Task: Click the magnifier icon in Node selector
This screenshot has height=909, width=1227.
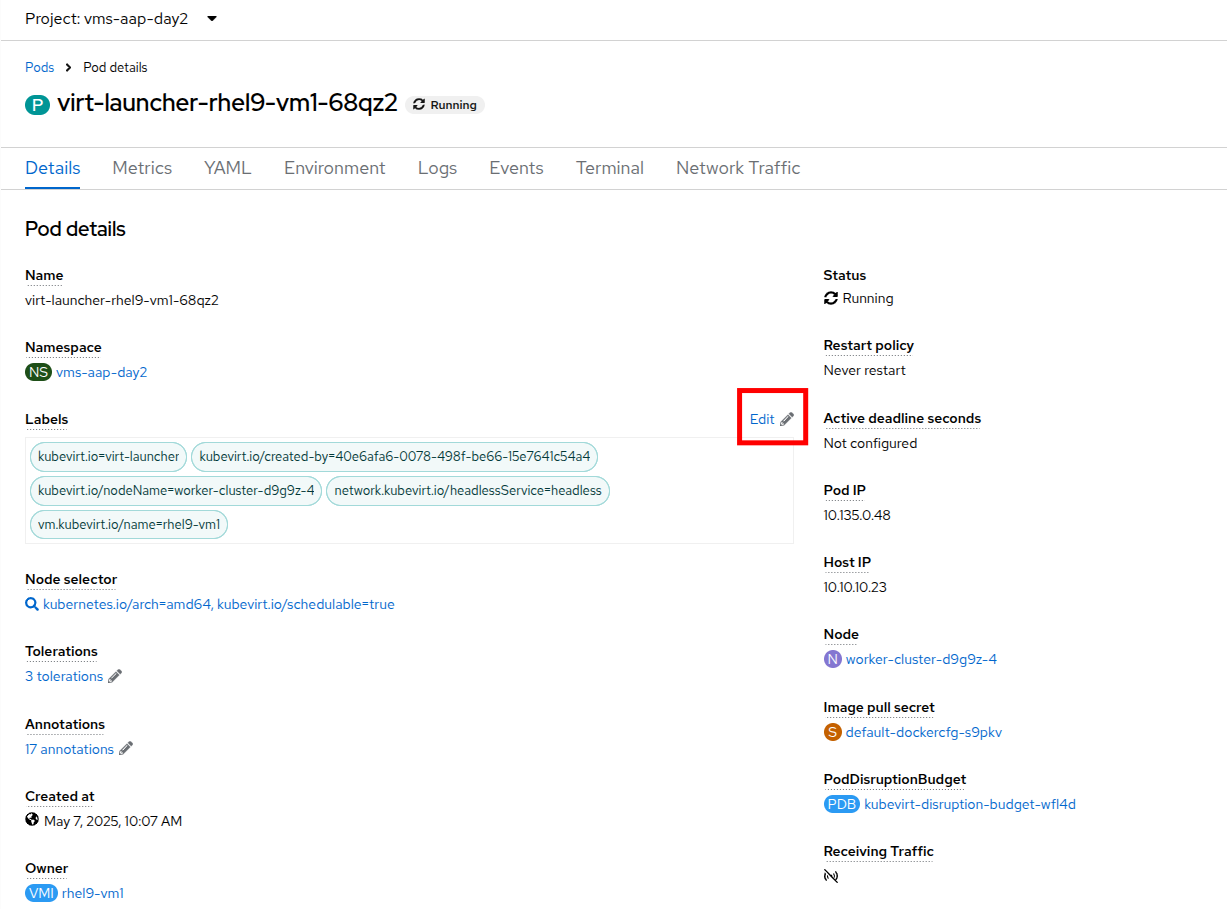Action: pyautogui.click(x=32, y=605)
